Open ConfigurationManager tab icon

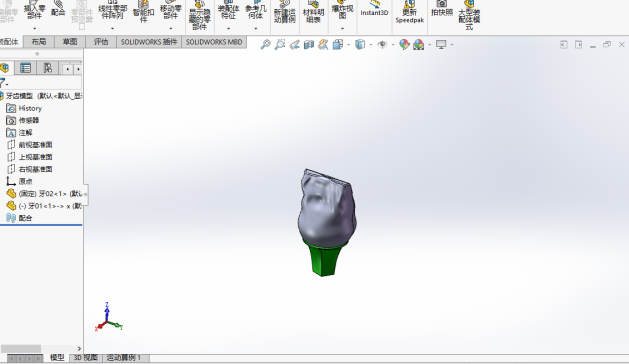(48, 68)
